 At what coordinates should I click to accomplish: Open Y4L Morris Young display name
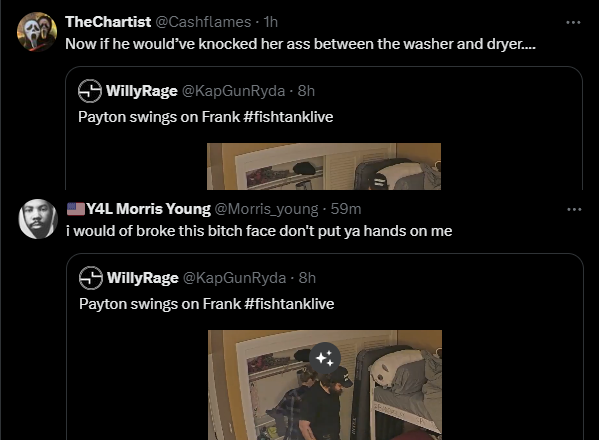click(x=148, y=209)
